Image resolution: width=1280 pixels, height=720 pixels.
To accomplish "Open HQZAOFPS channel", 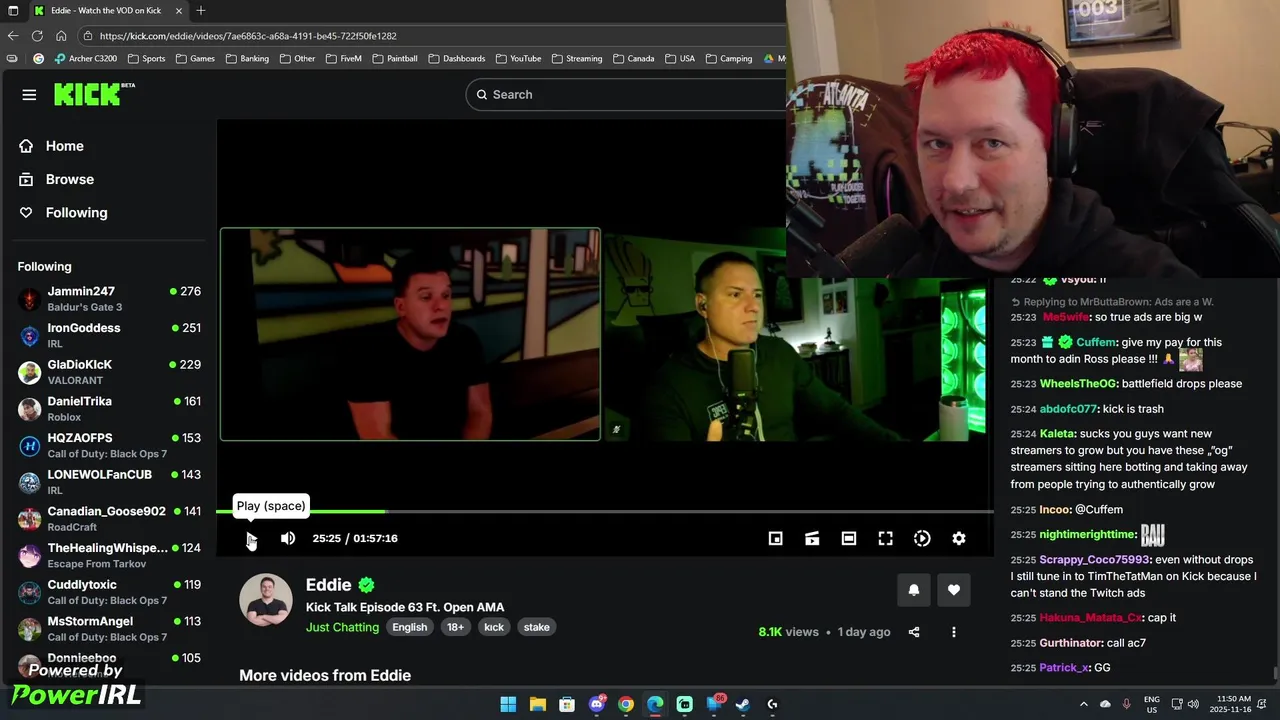I will 109,445.
